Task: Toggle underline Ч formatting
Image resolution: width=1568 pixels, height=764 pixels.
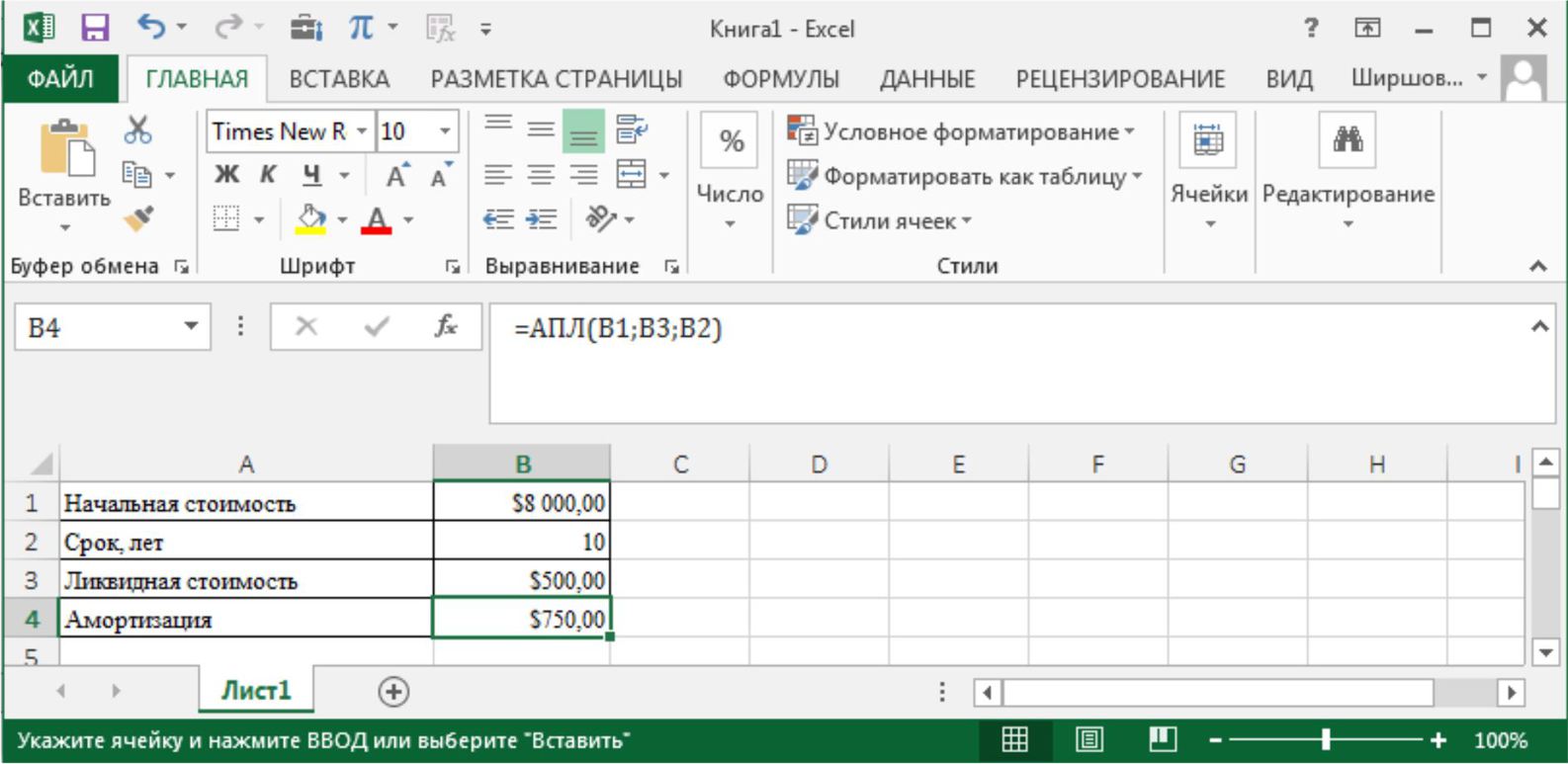Action: [312, 175]
